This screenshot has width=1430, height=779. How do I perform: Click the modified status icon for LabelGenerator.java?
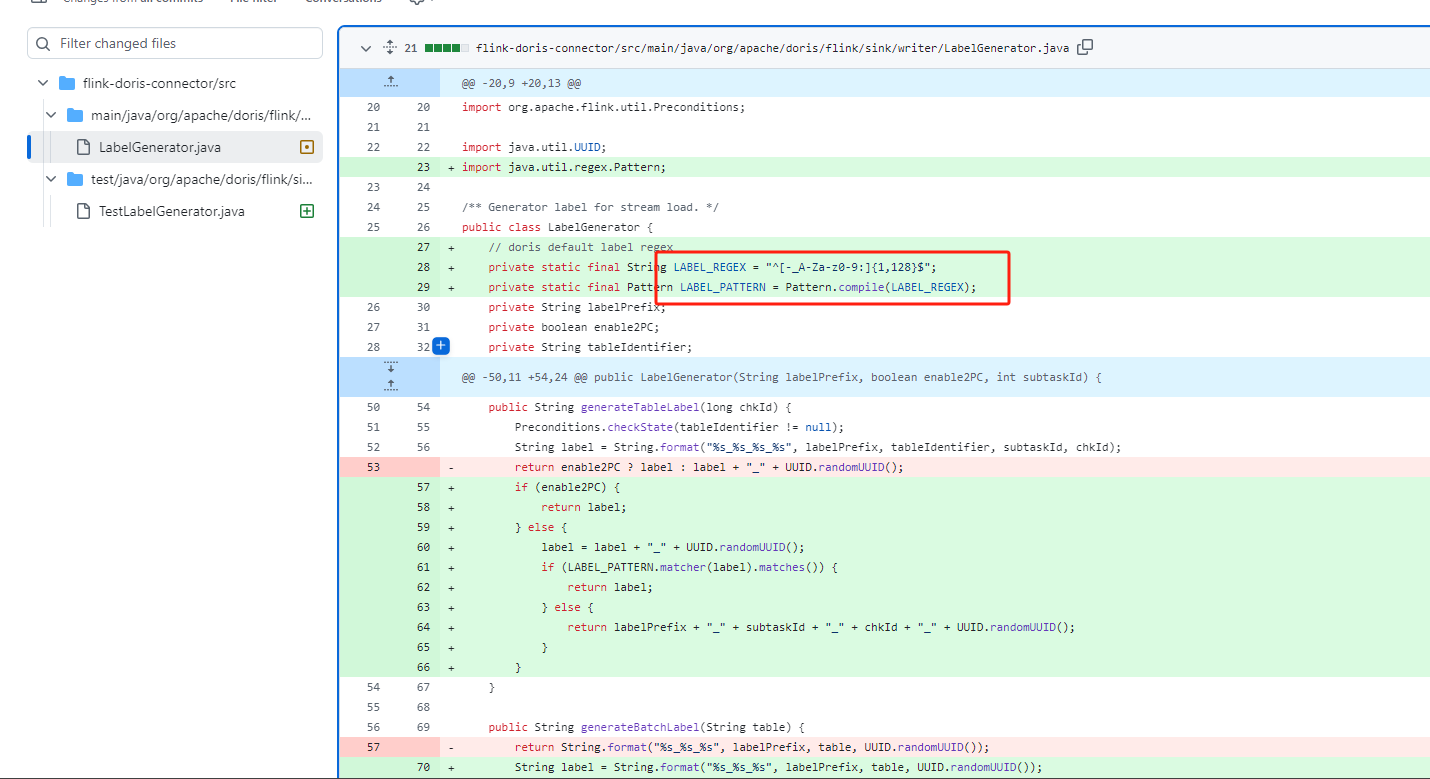[307, 147]
